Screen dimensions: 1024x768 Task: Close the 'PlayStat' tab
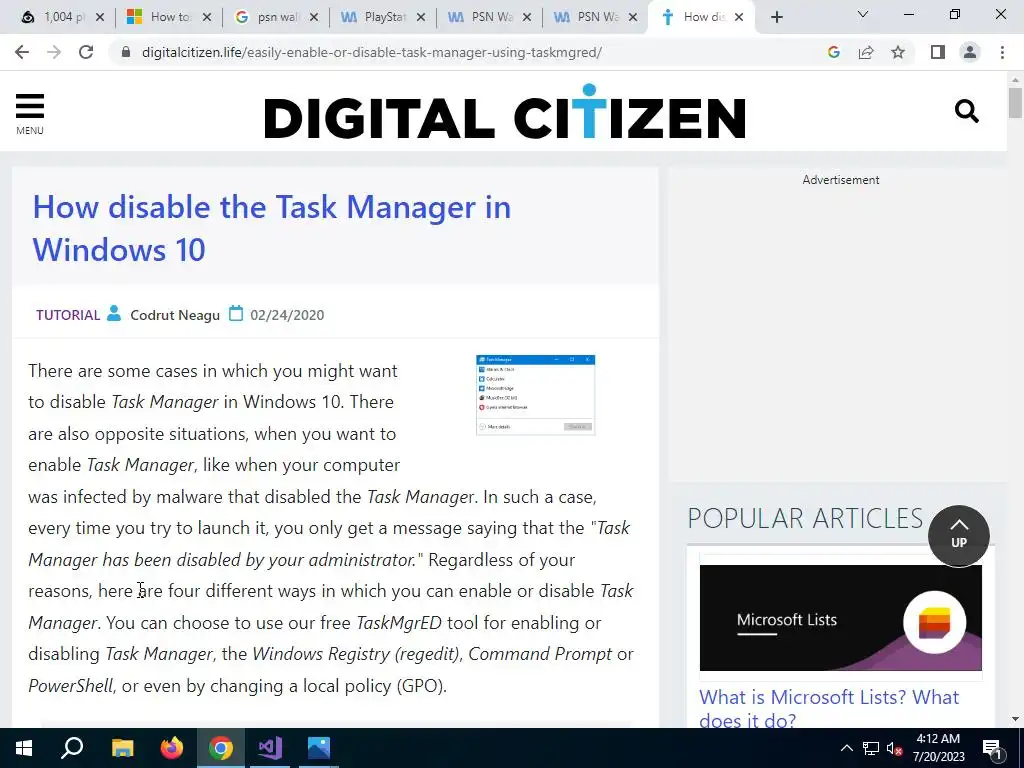tap(421, 18)
